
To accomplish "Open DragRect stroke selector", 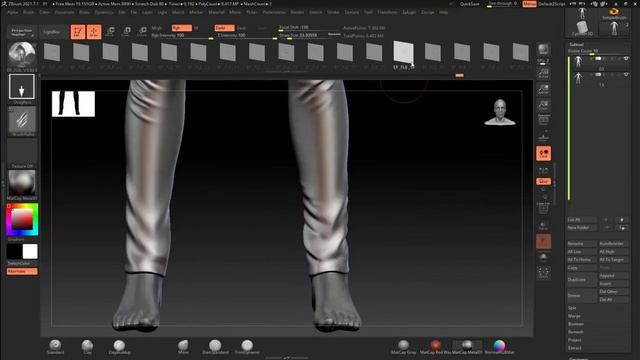I will click(x=22, y=87).
